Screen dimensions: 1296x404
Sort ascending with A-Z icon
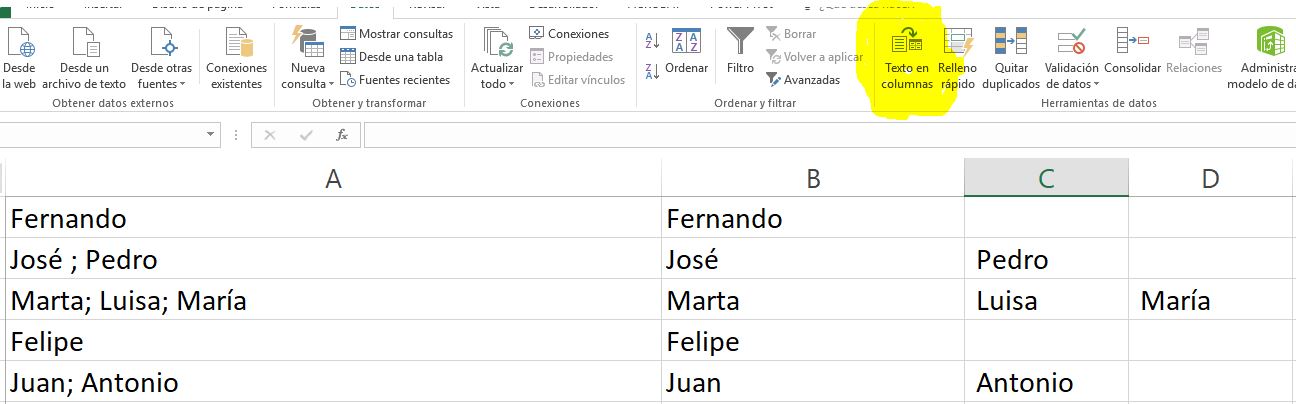point(653,42)
